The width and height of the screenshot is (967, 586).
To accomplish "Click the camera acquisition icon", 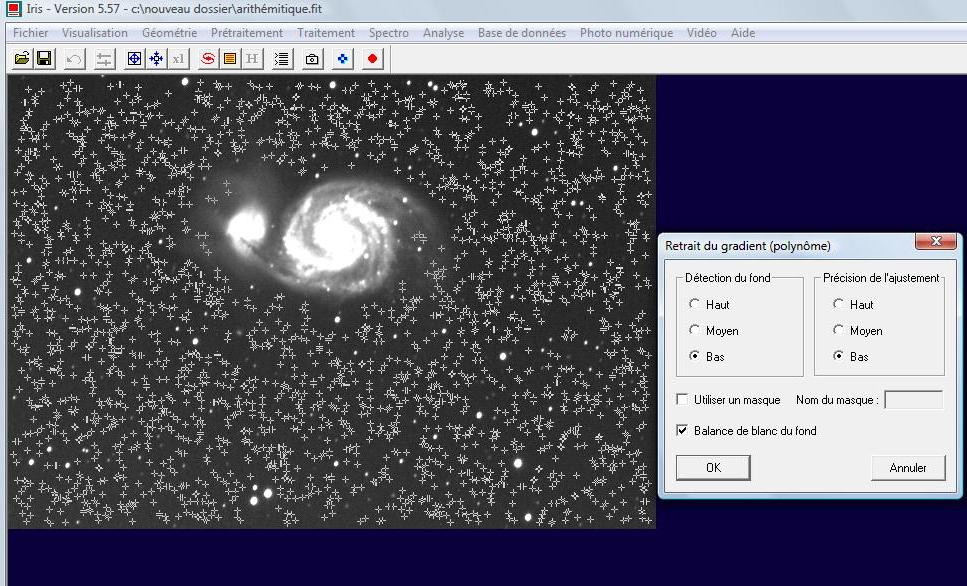I will [313, 59].
